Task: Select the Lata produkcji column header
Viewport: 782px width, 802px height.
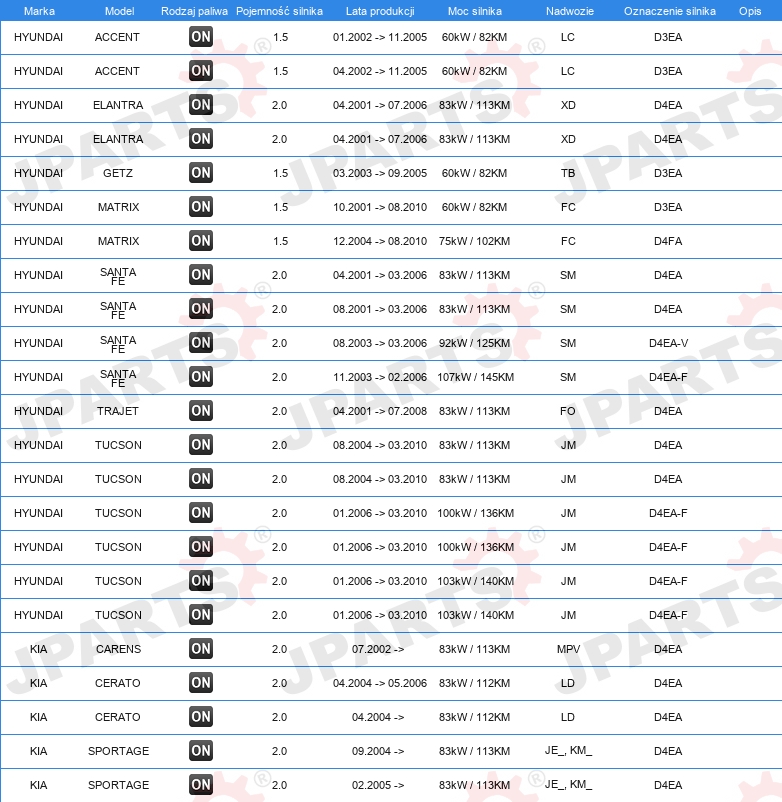Action: click(x=380, y=11)
